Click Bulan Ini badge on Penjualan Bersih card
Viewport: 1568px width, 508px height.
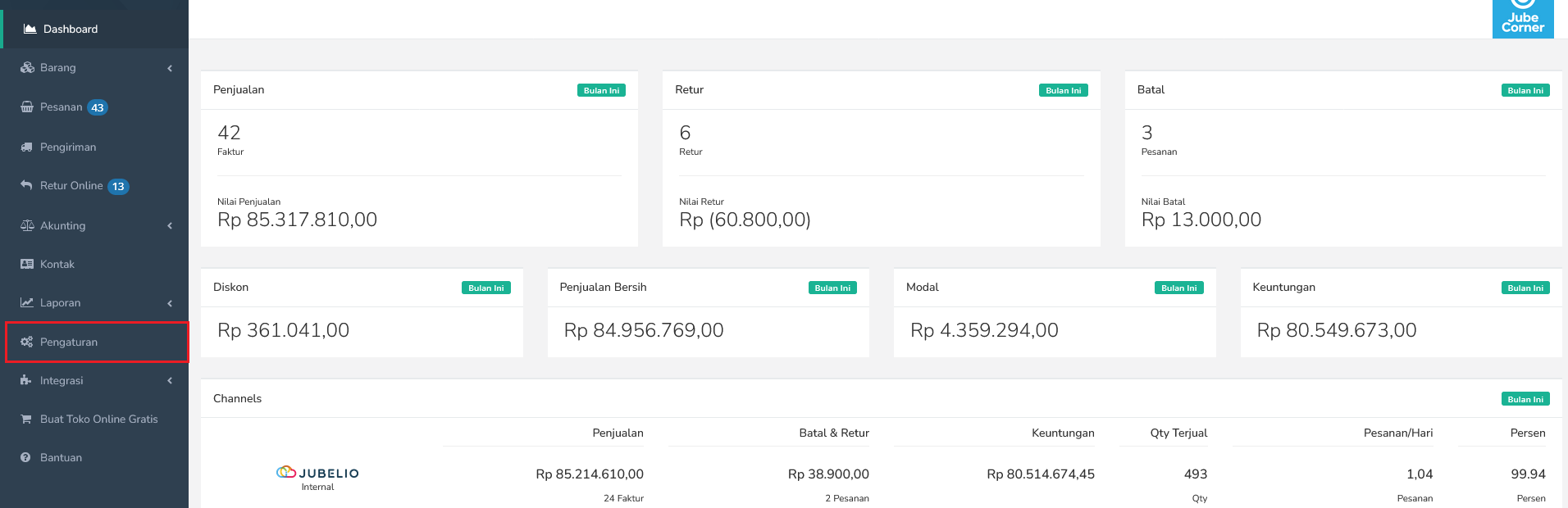tap(832, 288)
